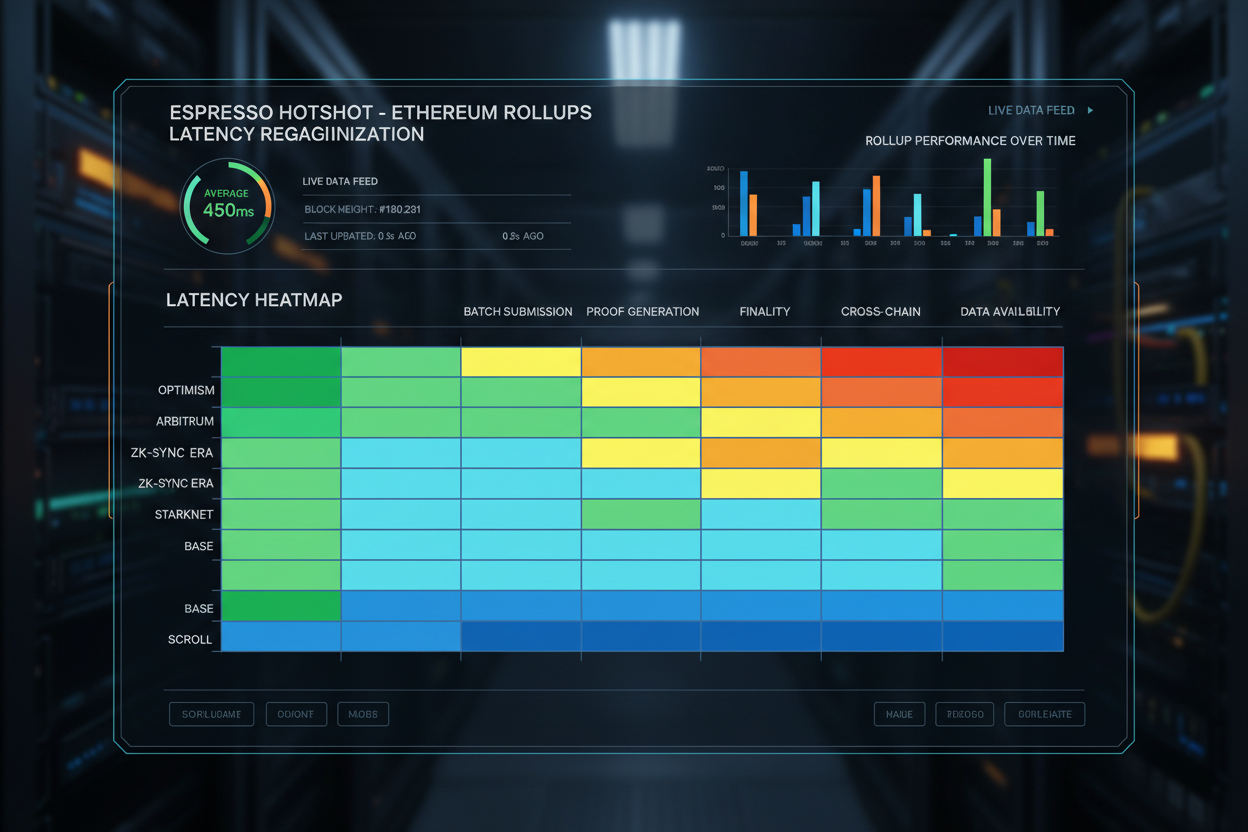
Task: Select the Arbitrum row label
Action: (186, 421)
